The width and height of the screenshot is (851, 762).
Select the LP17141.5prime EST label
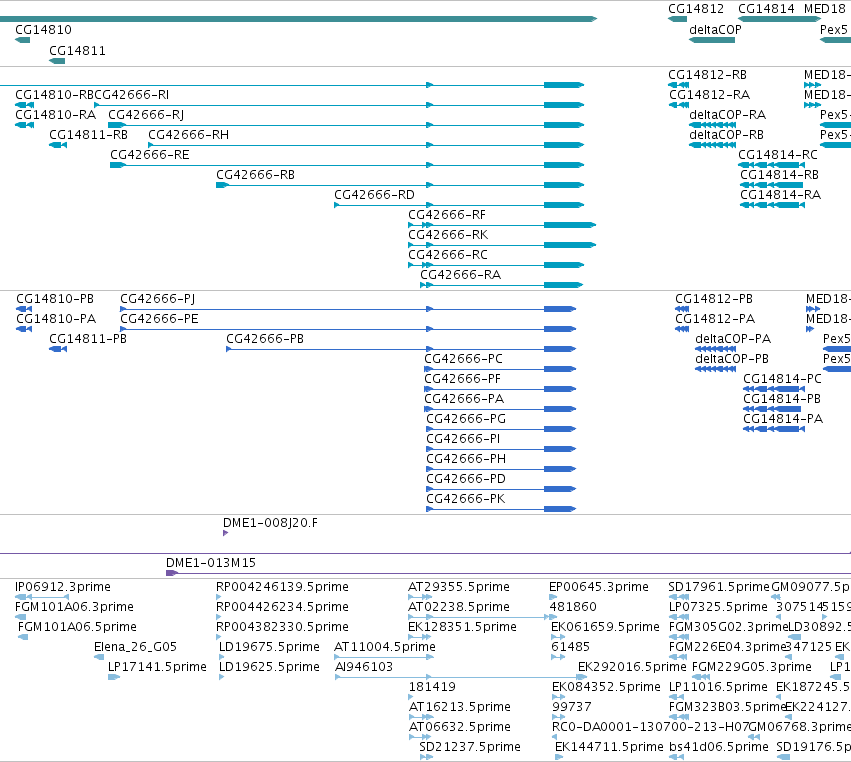(x=157, y=667)
